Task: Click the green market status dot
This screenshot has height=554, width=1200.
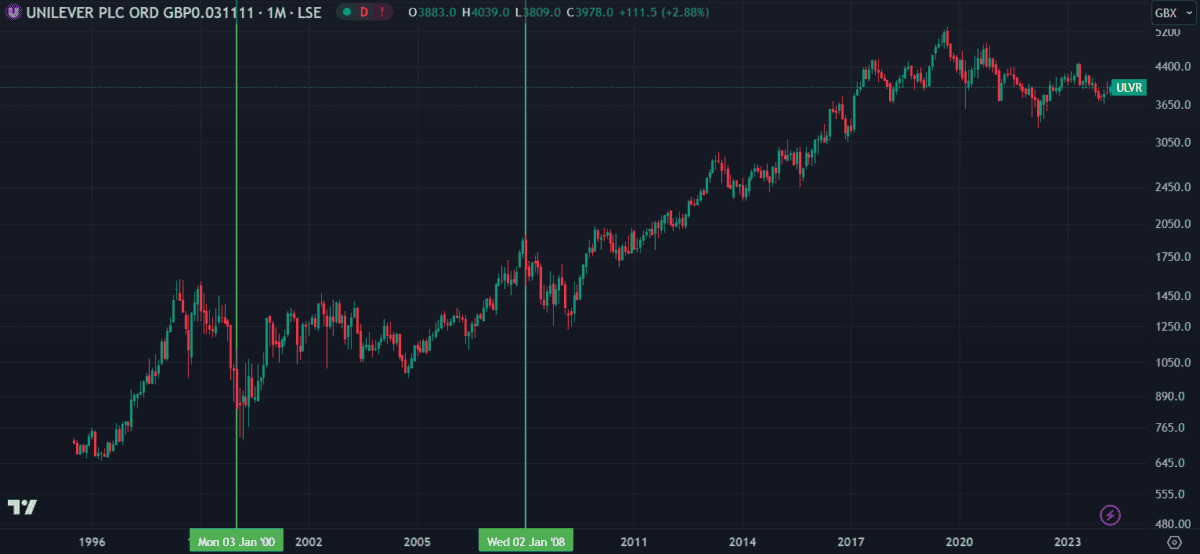Action: (x=346, y=12)
